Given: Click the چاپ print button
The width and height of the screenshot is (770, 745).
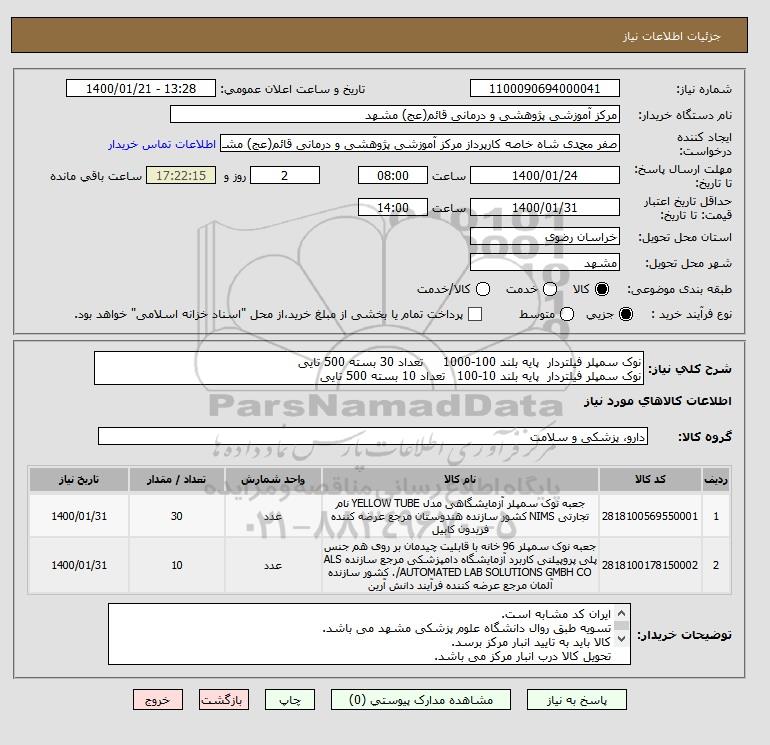Looking at the screenshot, I should coord(290,700).
